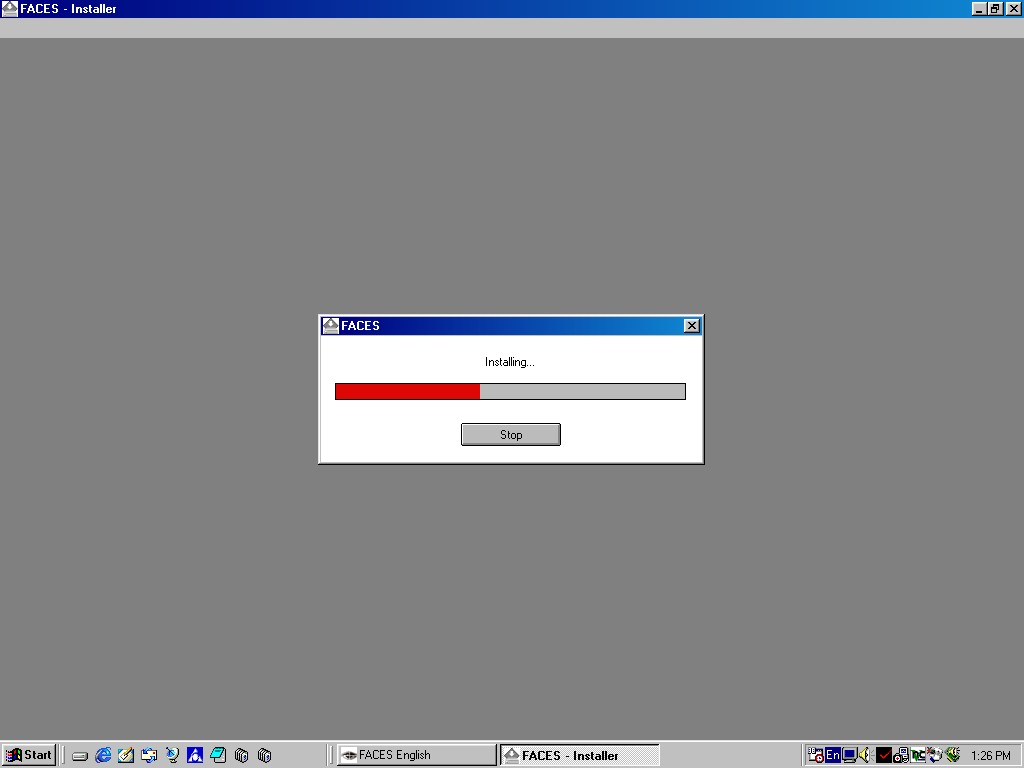Screen dimensions: 1024x768
Task: Click the red checkmark tray icon
Action: pos(883,755)
